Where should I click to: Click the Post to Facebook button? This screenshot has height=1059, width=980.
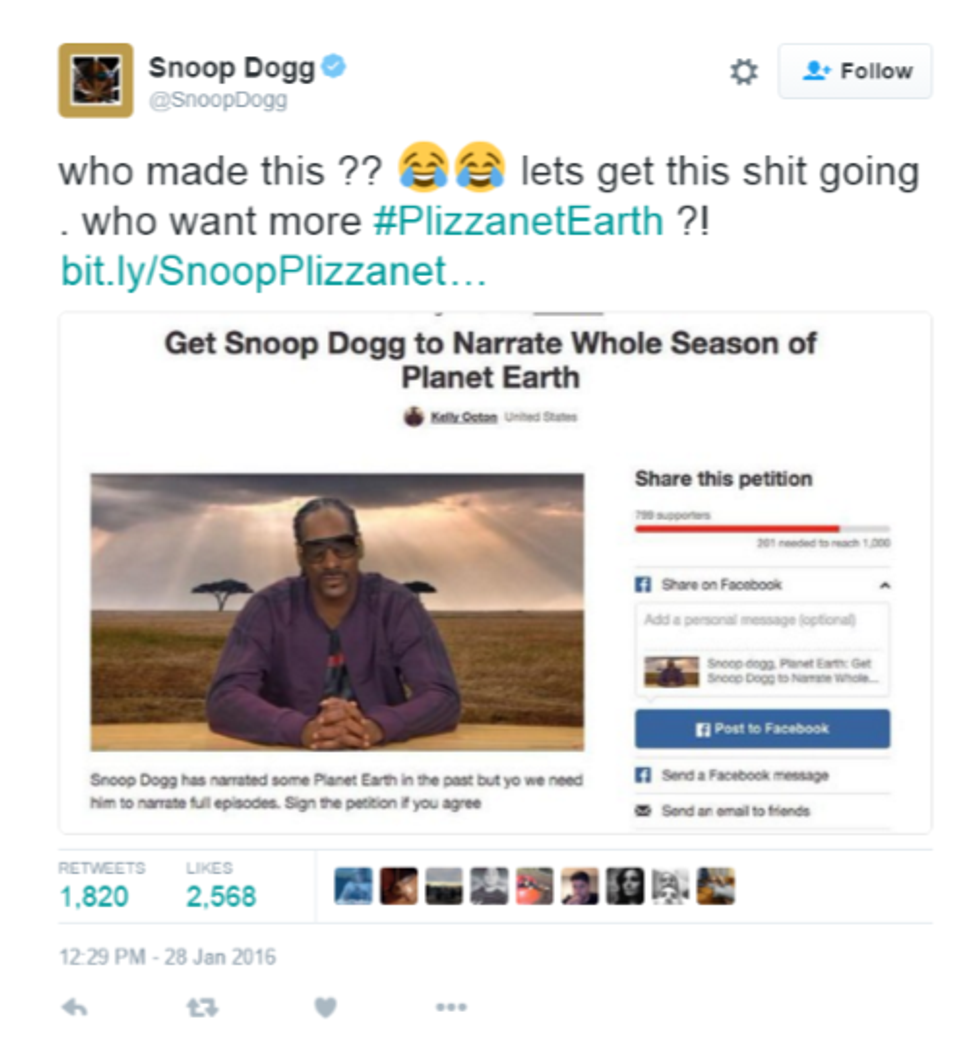762,729
